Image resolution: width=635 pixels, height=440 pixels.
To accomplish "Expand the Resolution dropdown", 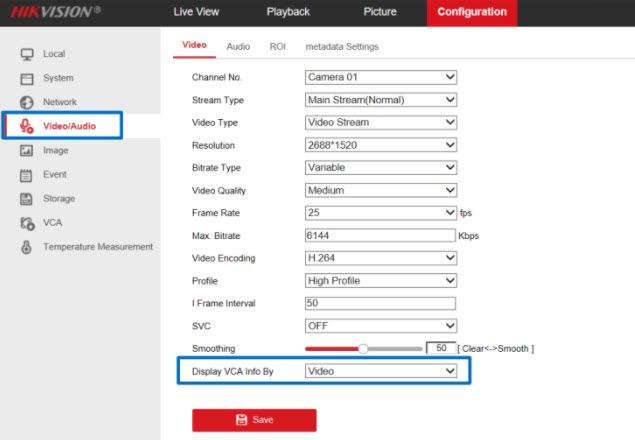I will 380,145.
